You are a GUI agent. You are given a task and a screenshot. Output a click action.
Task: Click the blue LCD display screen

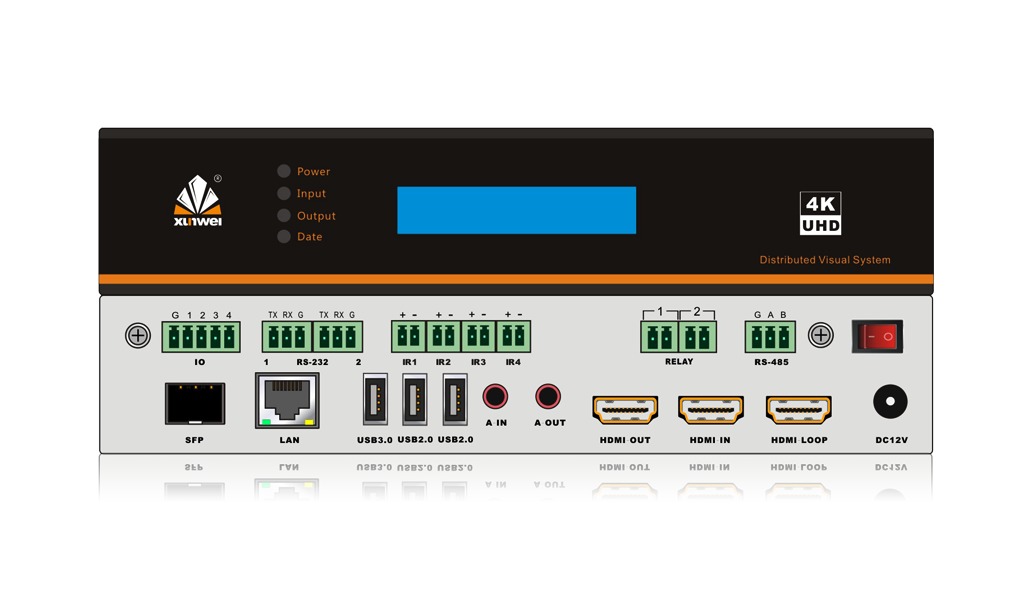tap(516, 210)
